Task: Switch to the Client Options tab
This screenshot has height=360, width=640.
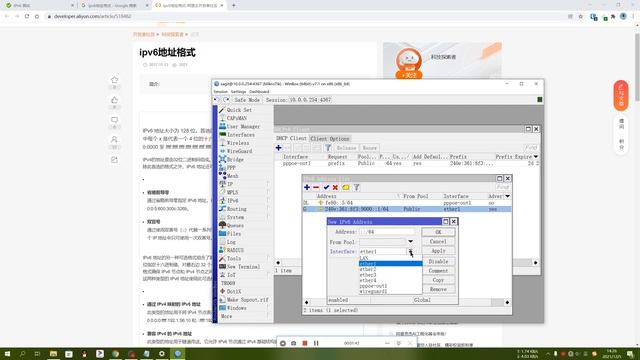Action: coord(330,139)
